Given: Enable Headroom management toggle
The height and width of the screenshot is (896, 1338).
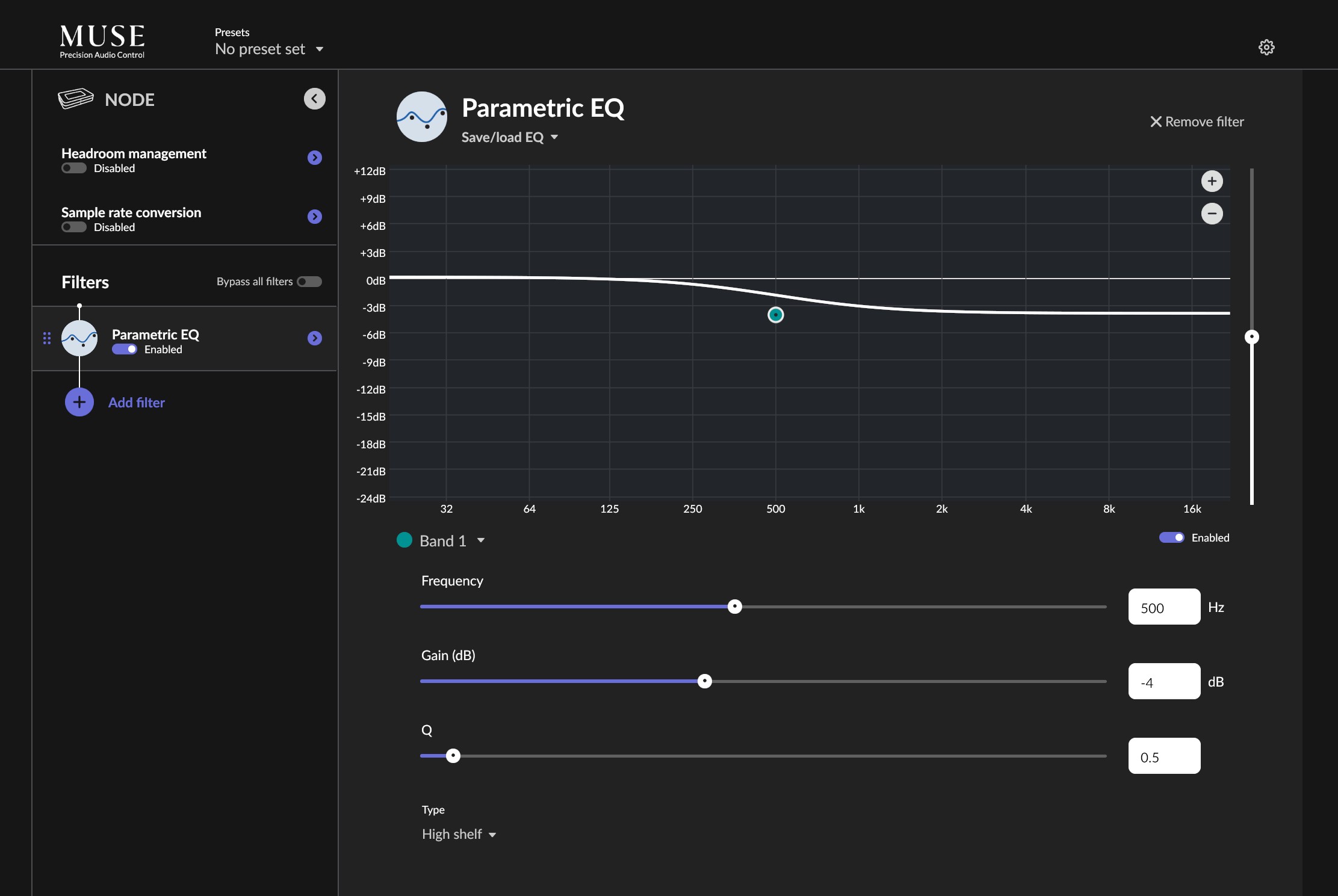Looking at the screenshot, I should pos(74,168).
